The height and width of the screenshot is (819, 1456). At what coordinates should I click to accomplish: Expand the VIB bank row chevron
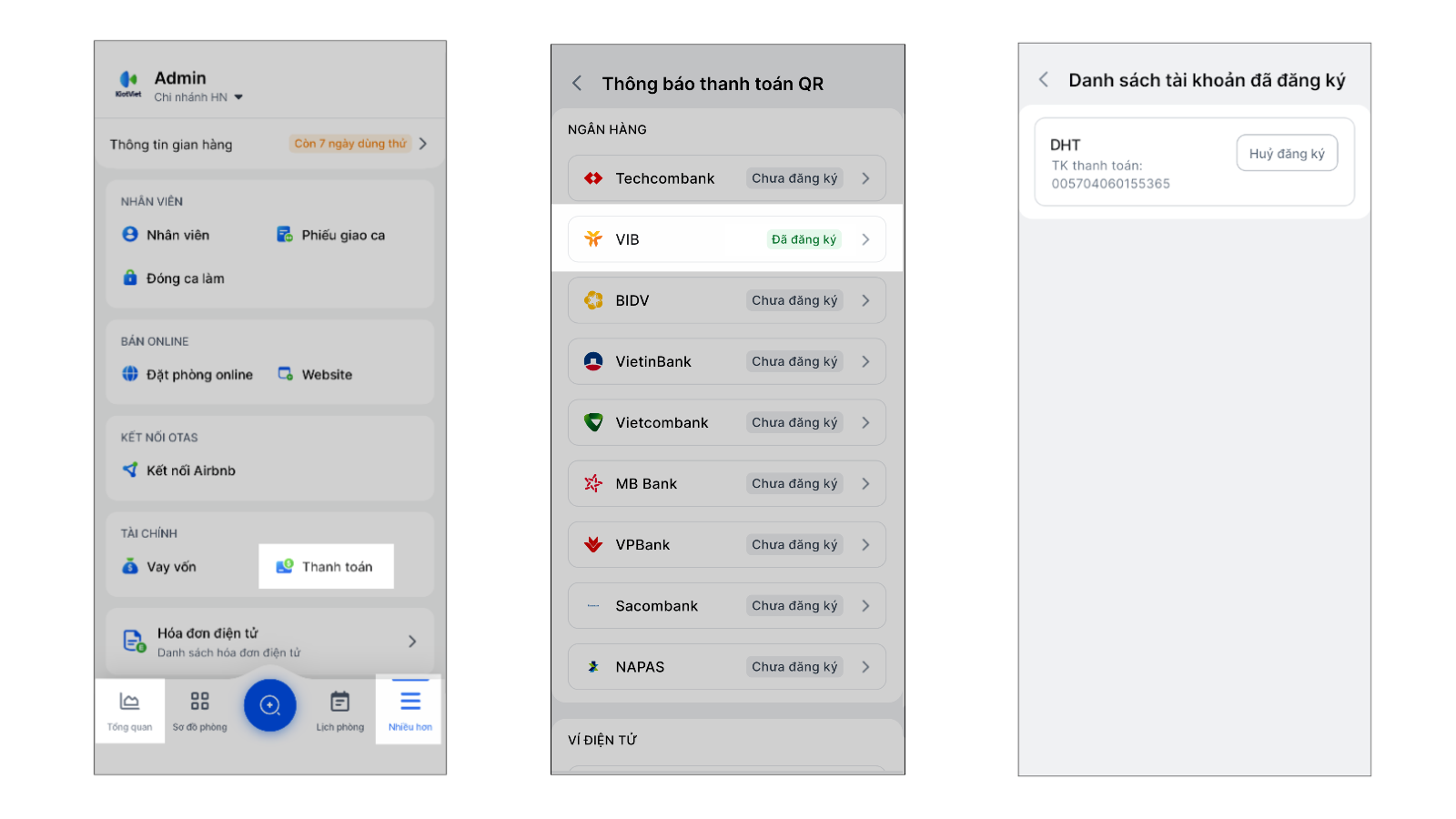865,239
